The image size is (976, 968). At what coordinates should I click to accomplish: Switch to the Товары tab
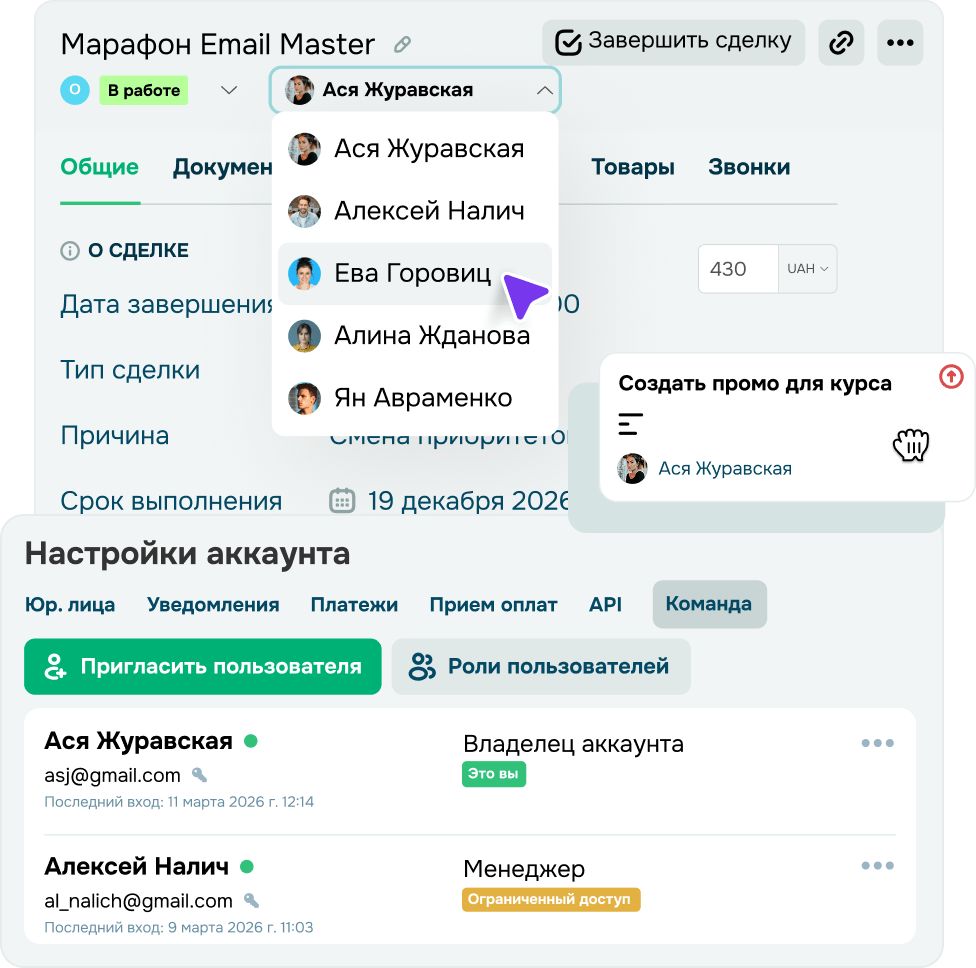point(632,168)
